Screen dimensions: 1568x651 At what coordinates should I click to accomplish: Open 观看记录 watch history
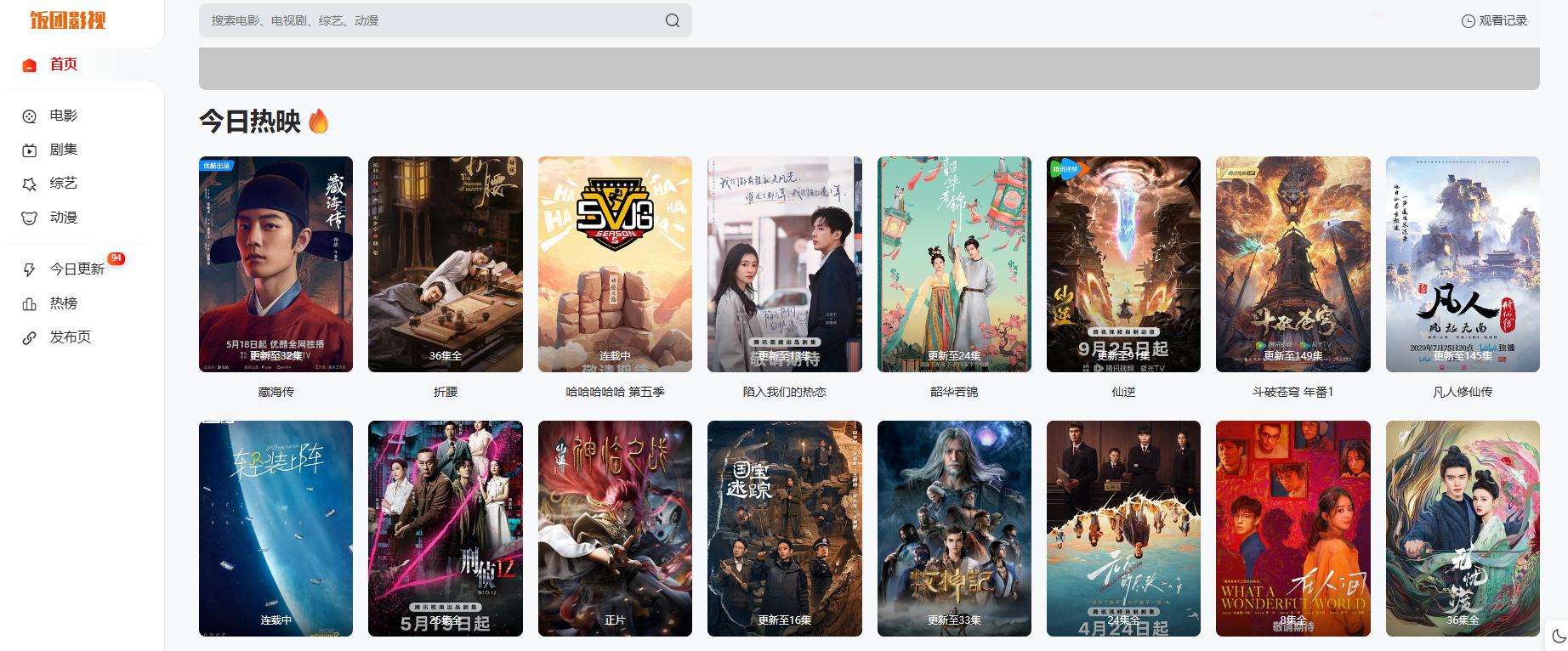(1494, 20)
